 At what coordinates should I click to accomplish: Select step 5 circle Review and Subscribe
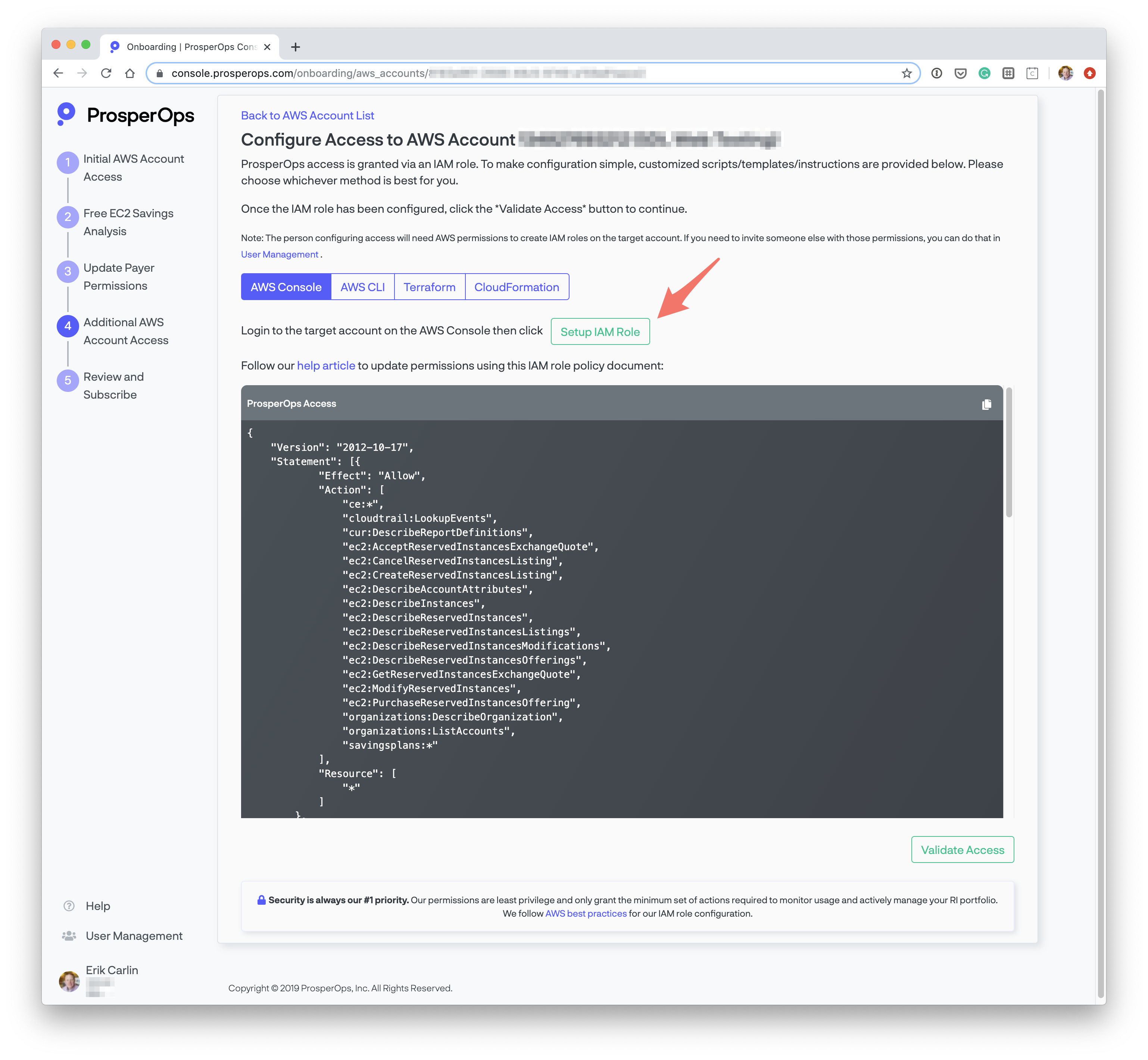pyautogui.click(x=68, y=380)
